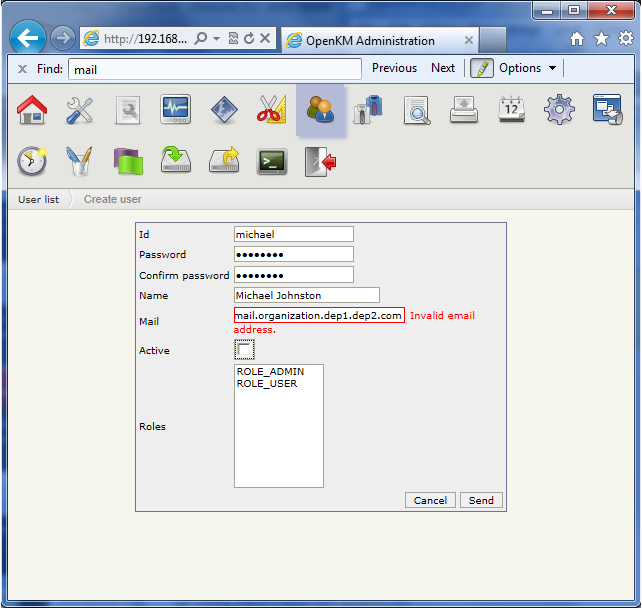Click the clock icon in second toolbar row
The image size is (642, 608).
(32, 161)
